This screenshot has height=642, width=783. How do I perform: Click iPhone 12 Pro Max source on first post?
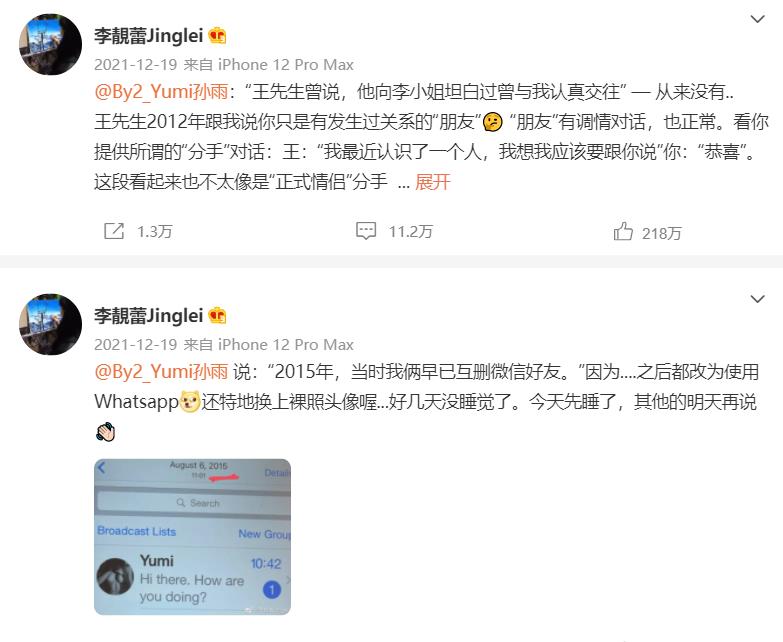286,65
